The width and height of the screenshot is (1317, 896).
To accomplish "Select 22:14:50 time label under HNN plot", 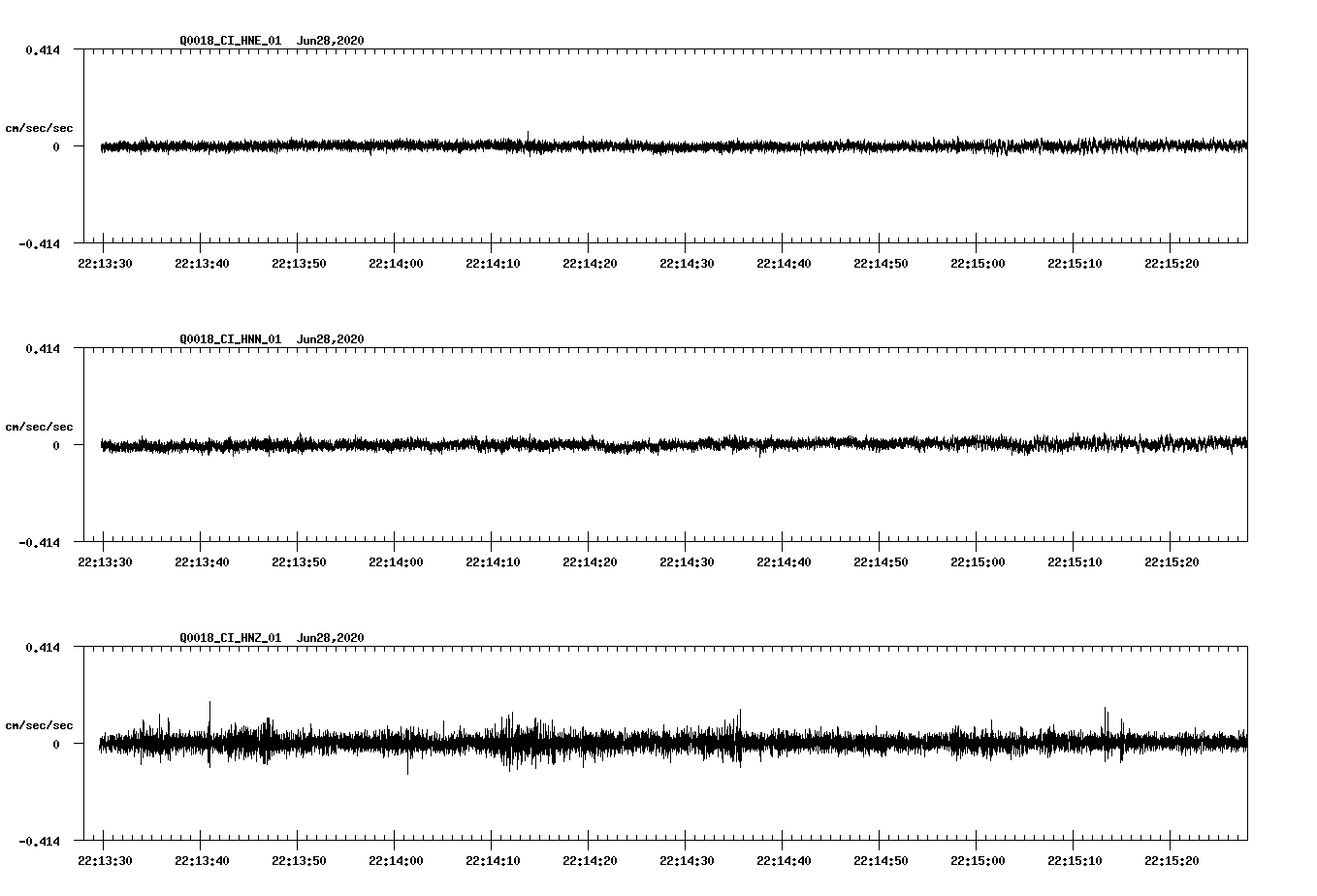I will [x=881, y=562].
